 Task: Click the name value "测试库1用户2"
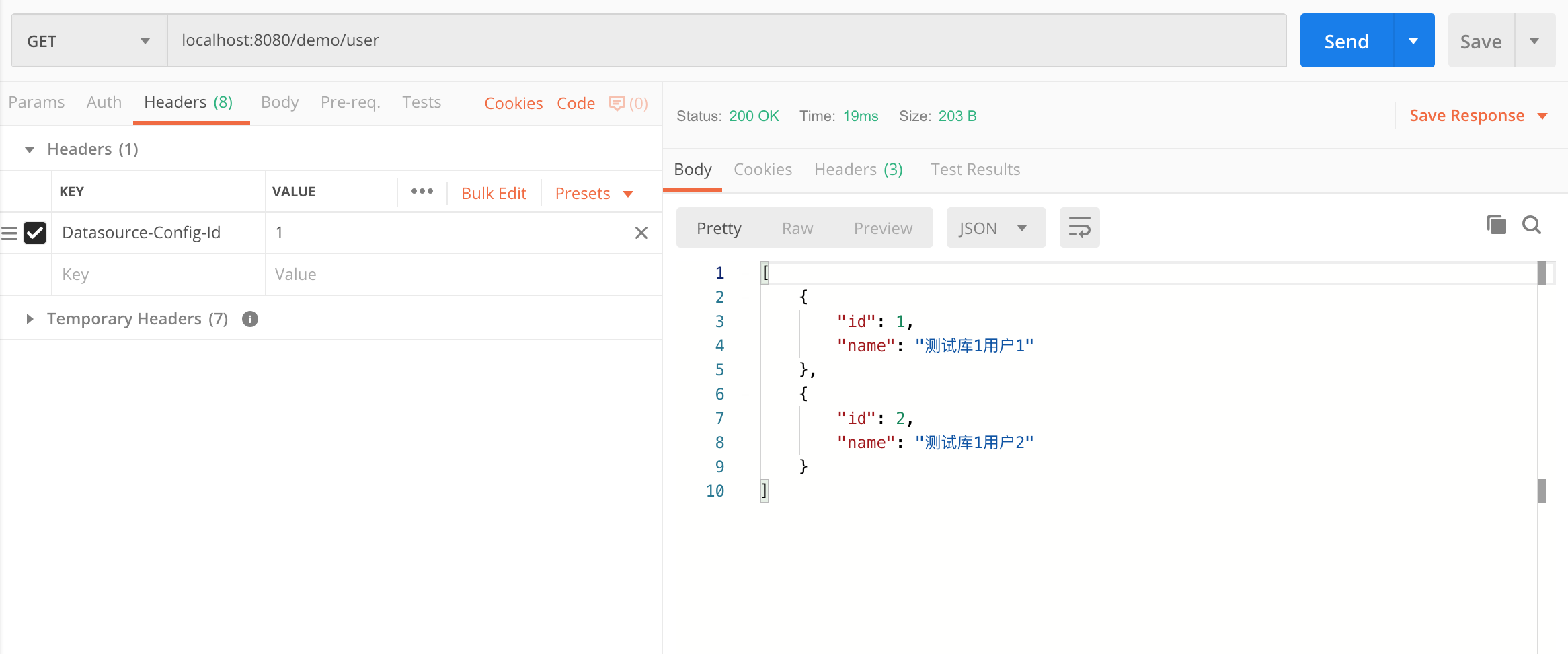click(x=974, y=443)
